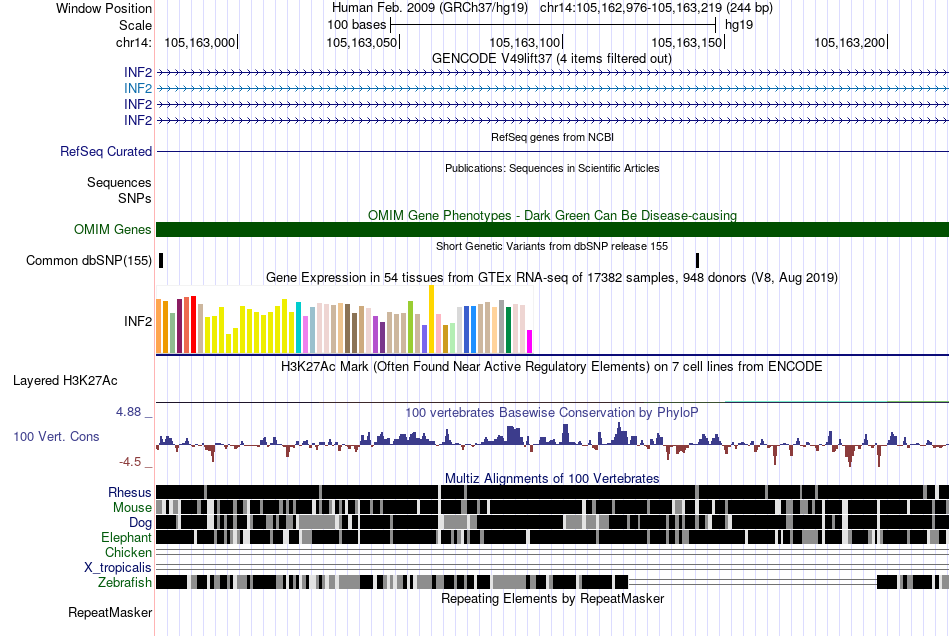Open Short Genetic Variants from dbSNP title
Screen dimensions: 950x636
pos(552,246)
